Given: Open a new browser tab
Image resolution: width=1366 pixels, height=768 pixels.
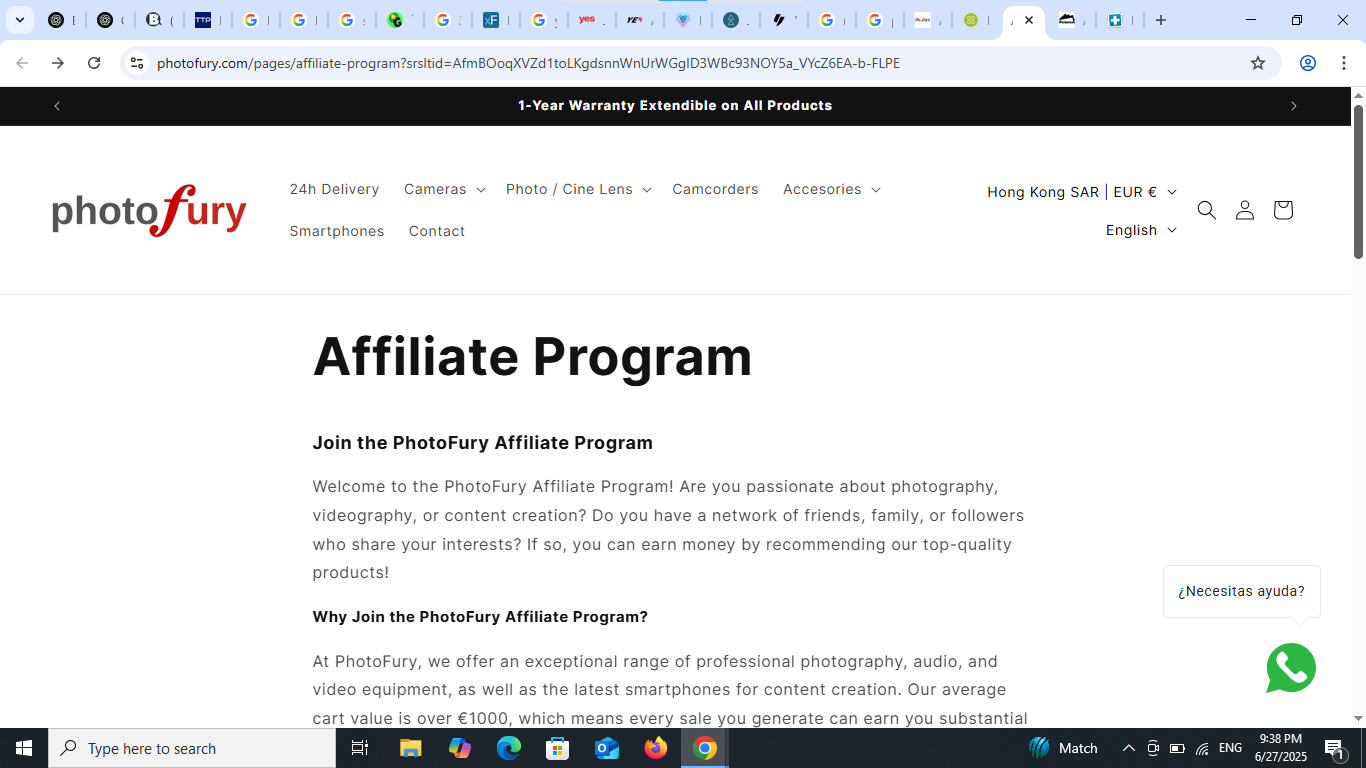Looking at the screenshot, I should click(1160, 20).
